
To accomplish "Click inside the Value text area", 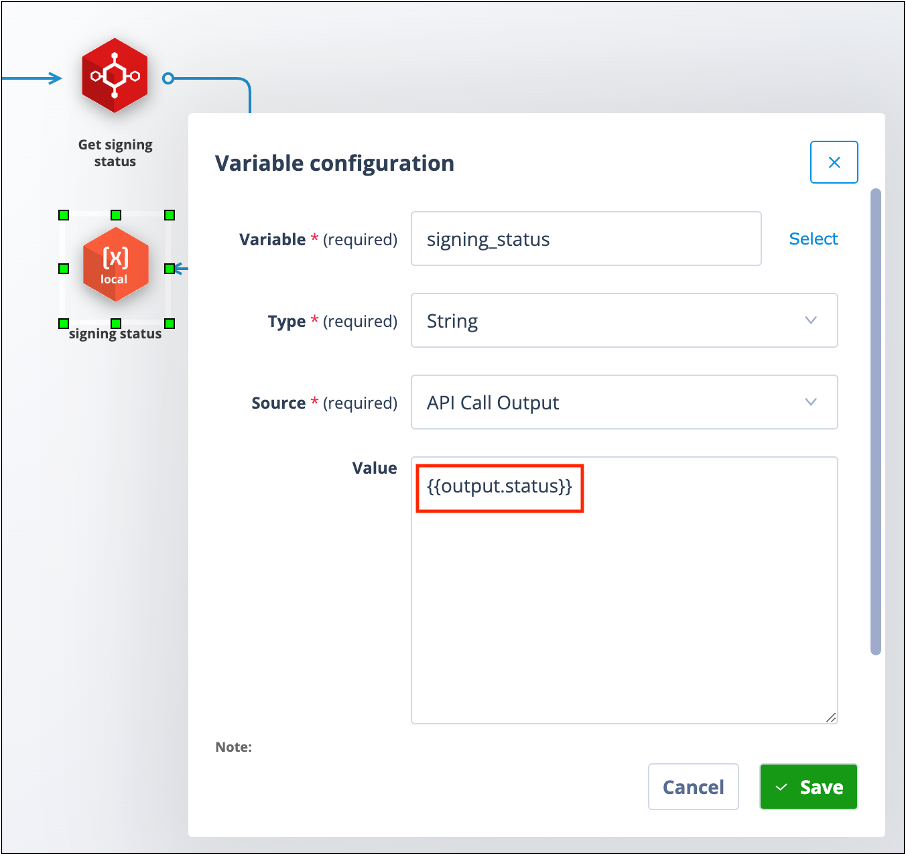I will (624, 590).
